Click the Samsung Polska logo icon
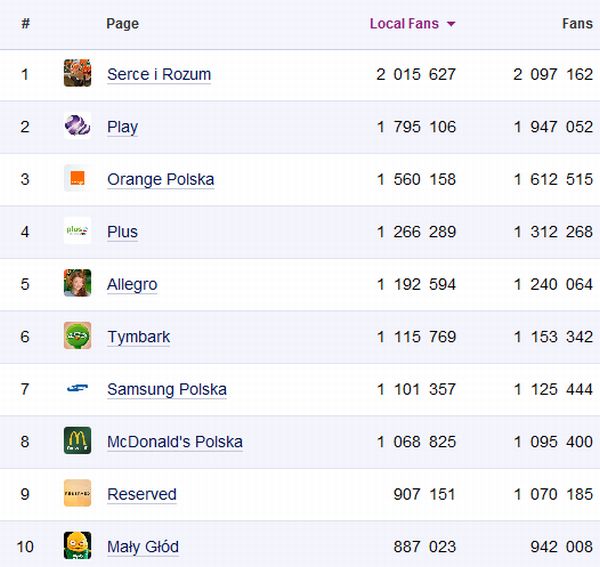This screenshot has width=600, height=567. pyautogui.click(x=77, y=389)
